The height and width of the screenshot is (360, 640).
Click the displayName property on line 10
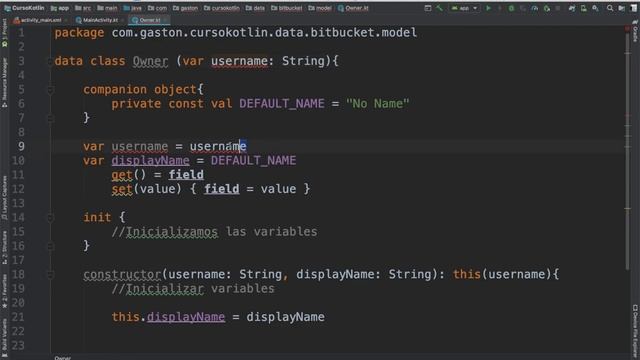point(151,160)
